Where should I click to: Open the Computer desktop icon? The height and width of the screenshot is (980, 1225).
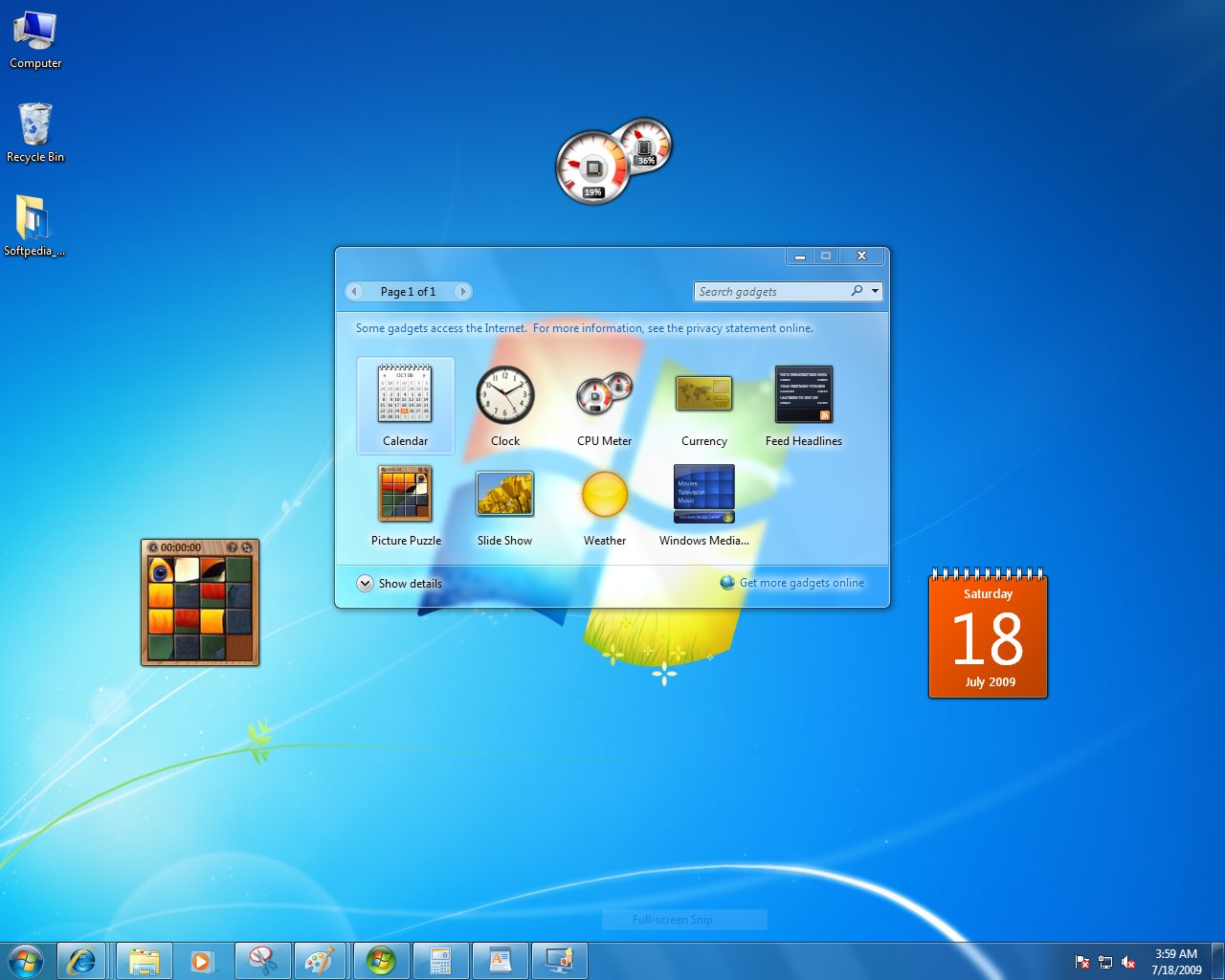35,40
